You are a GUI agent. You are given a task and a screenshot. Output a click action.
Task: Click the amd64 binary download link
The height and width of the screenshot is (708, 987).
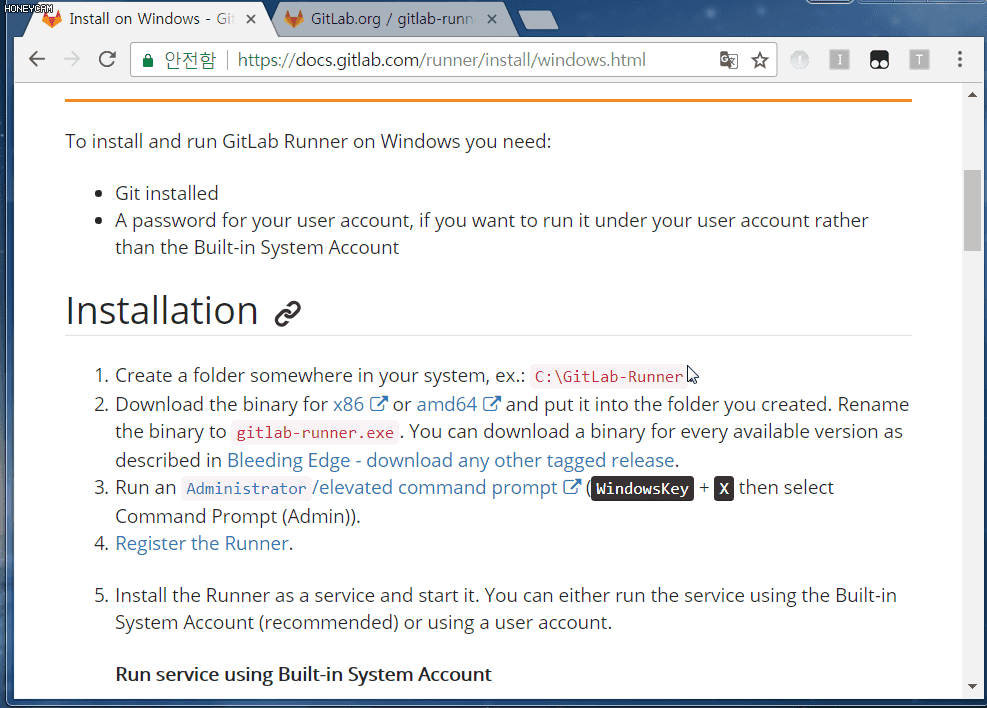pos(447,404)
